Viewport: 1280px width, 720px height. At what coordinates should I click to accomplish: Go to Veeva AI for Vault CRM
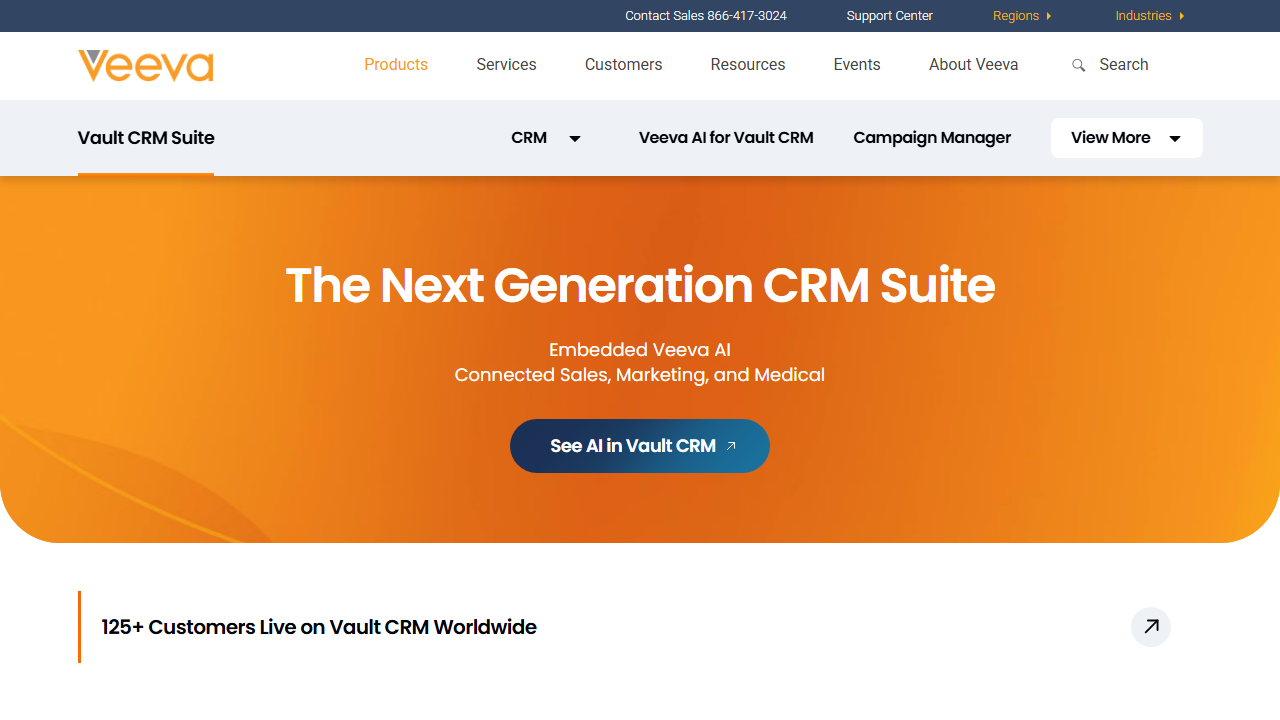tap(726, 138)
